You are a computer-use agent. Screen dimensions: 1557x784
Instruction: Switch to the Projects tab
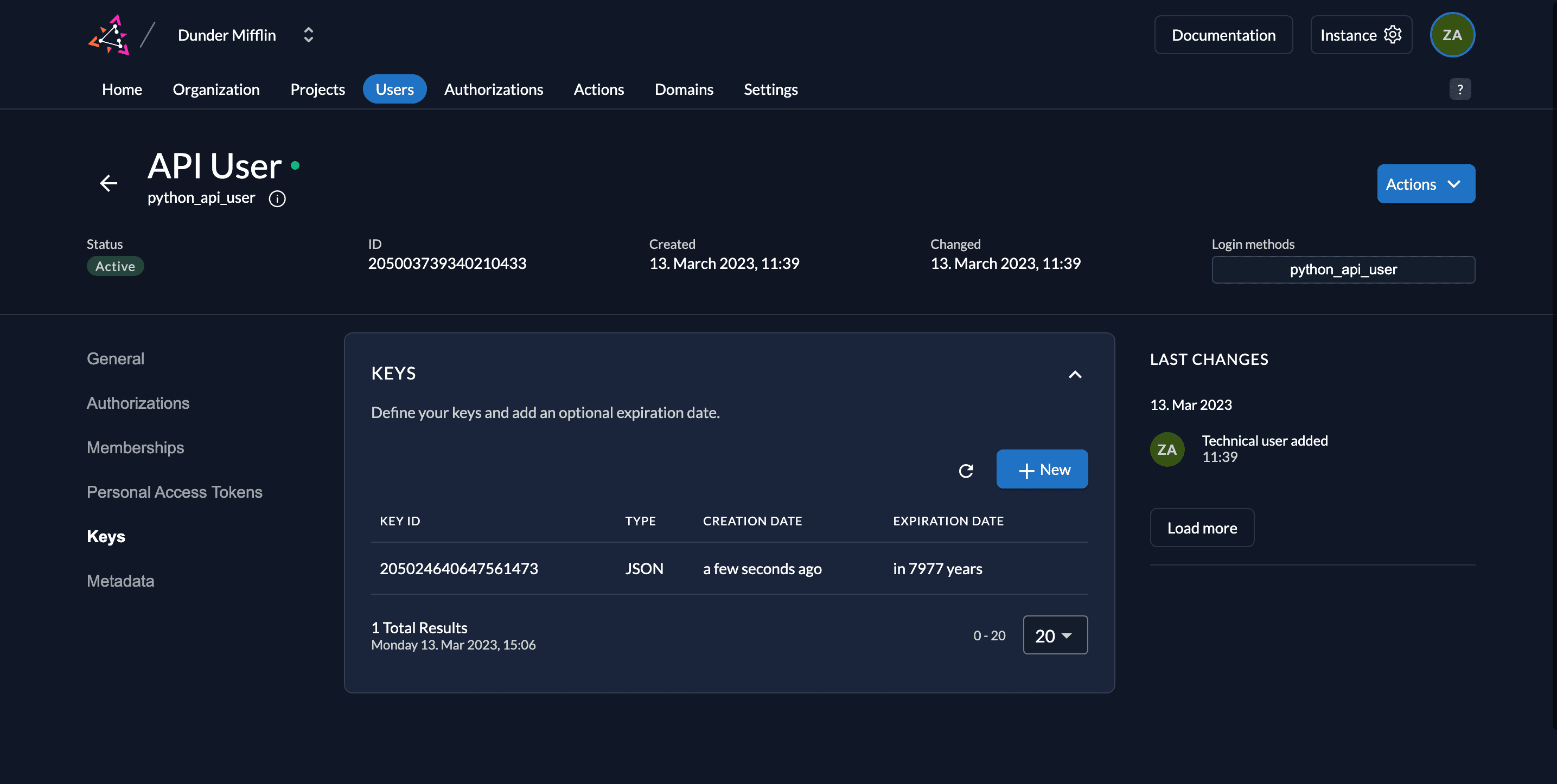click(317, 89)
